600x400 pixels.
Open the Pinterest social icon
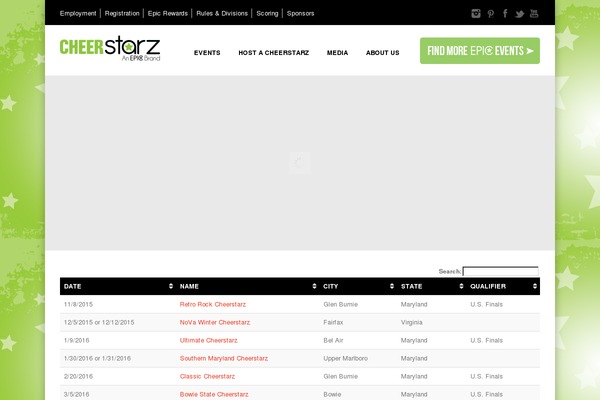(x=491, y=14)
